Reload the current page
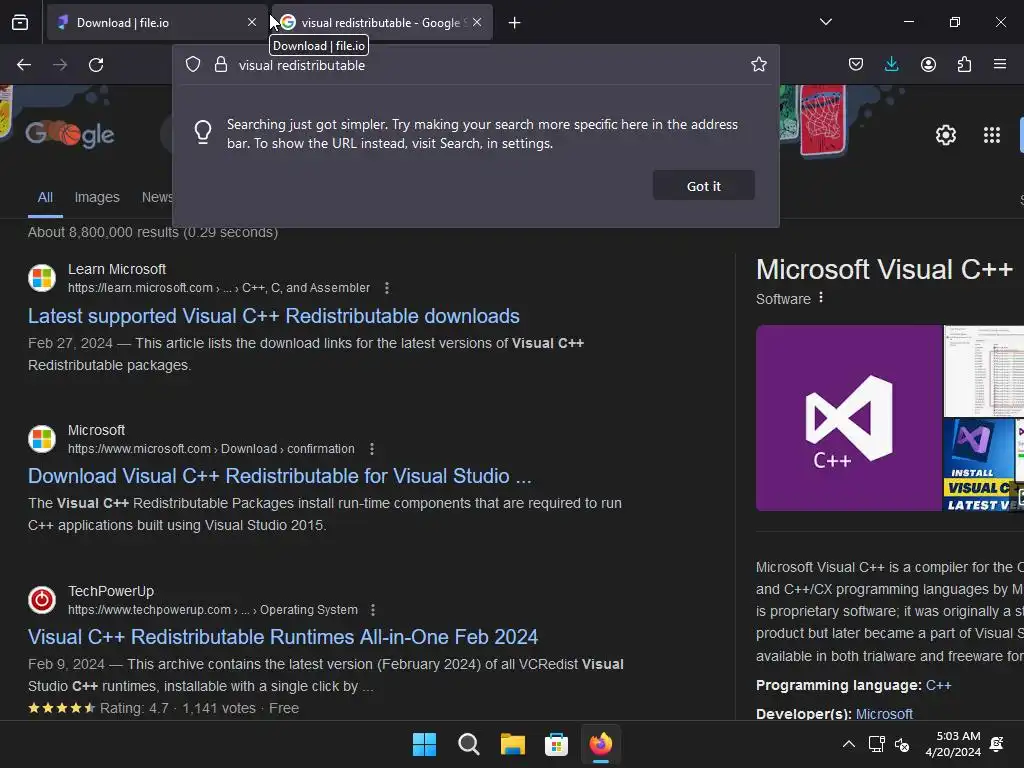The height and width of the screenshot is (768, 1024). (96, 65)
